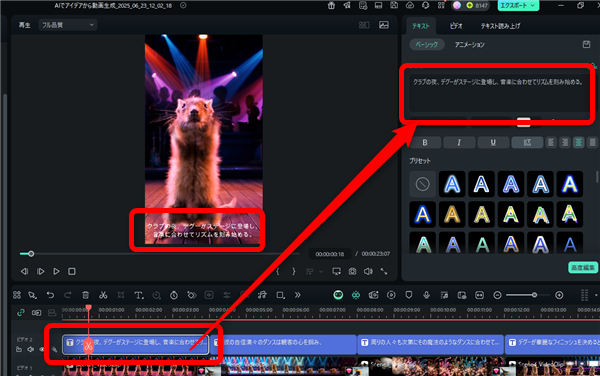Select the アニメーション sub-tab
The height and width of the screenshot is (376, 600).
tap(470, 44)
